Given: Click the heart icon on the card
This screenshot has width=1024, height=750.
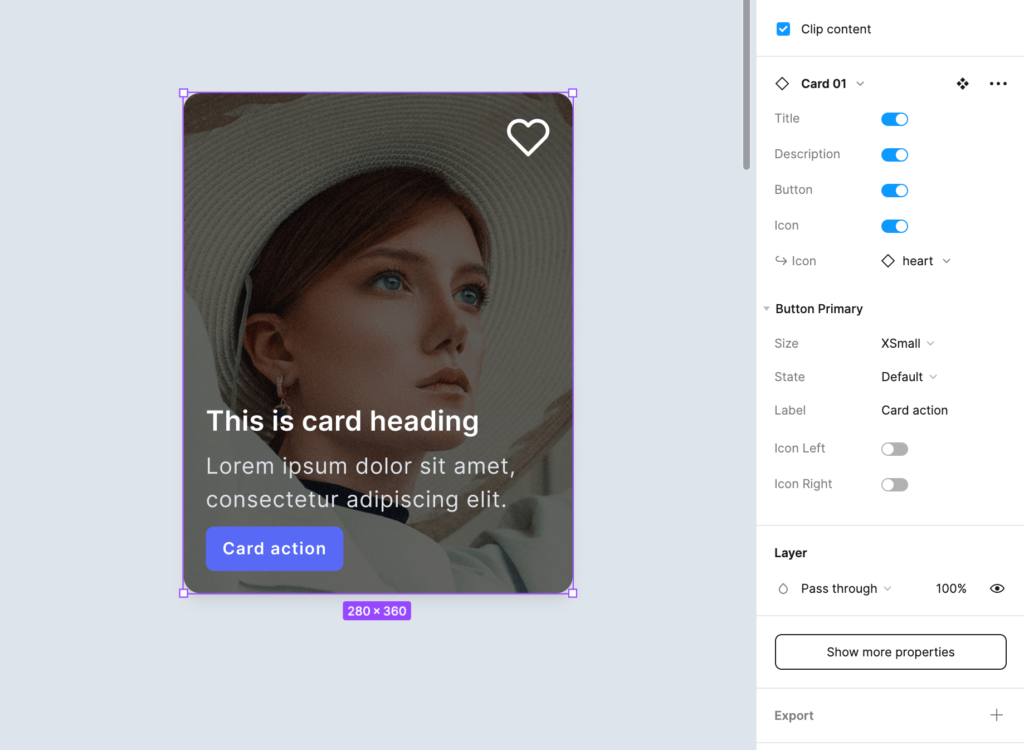Looking at the screenshot, I should tap(528, 137).
